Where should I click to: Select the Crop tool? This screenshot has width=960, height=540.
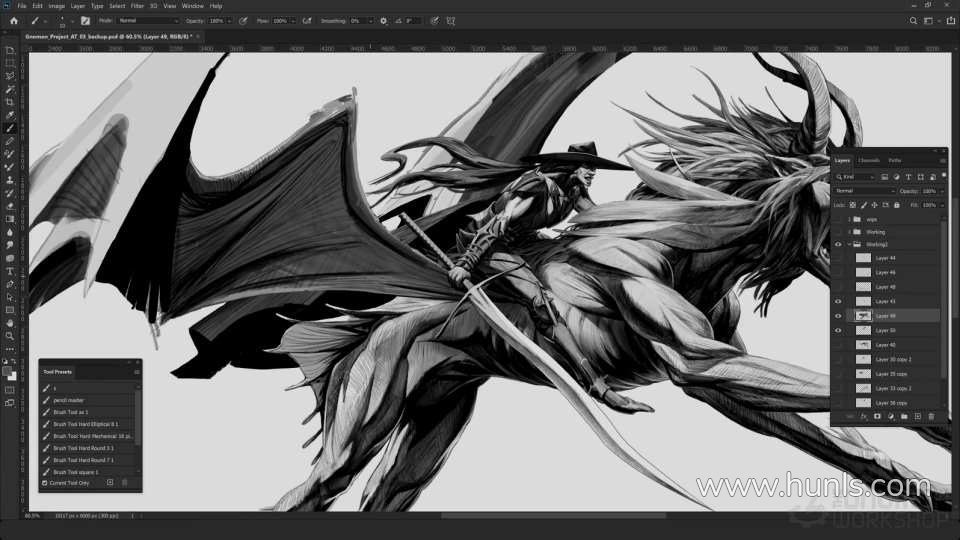pos(10,102)
